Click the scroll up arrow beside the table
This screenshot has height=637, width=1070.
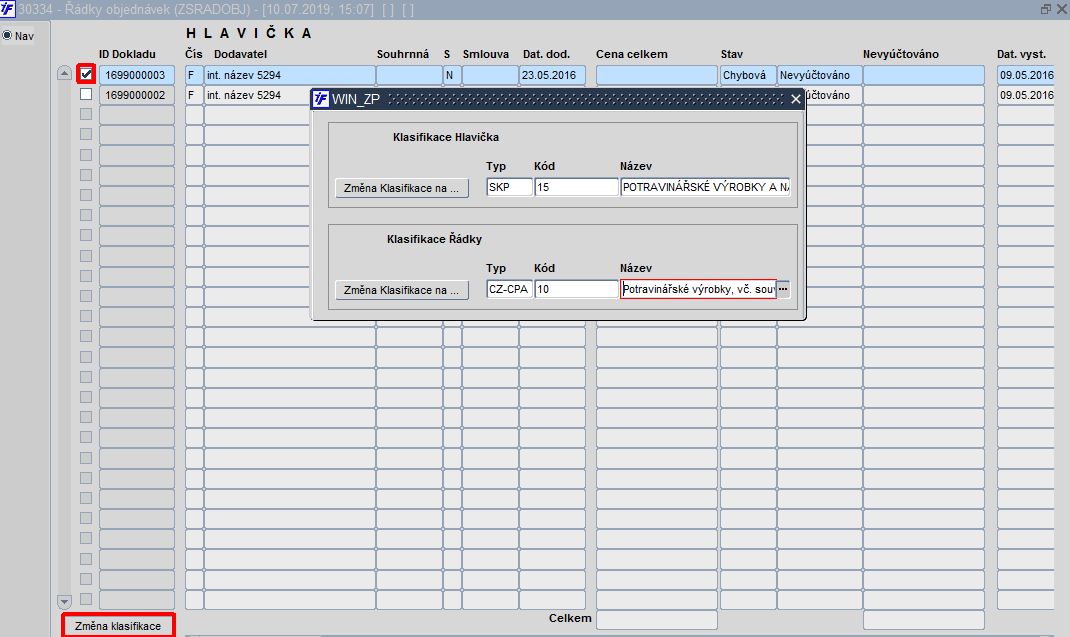pos(64,73)
